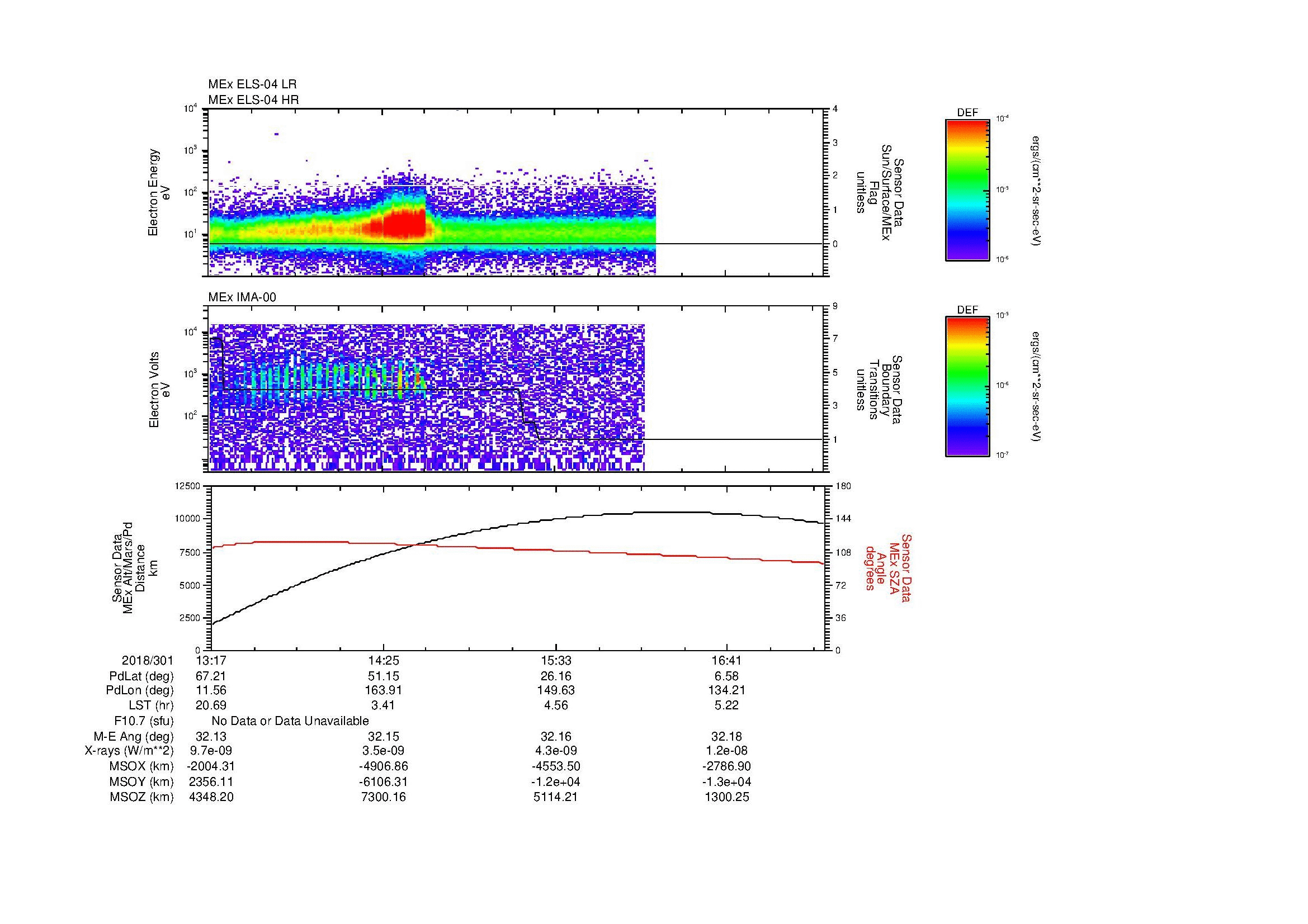
Task: Click the 'MEx IMA-00' panel title
Action: pos(242,297)
